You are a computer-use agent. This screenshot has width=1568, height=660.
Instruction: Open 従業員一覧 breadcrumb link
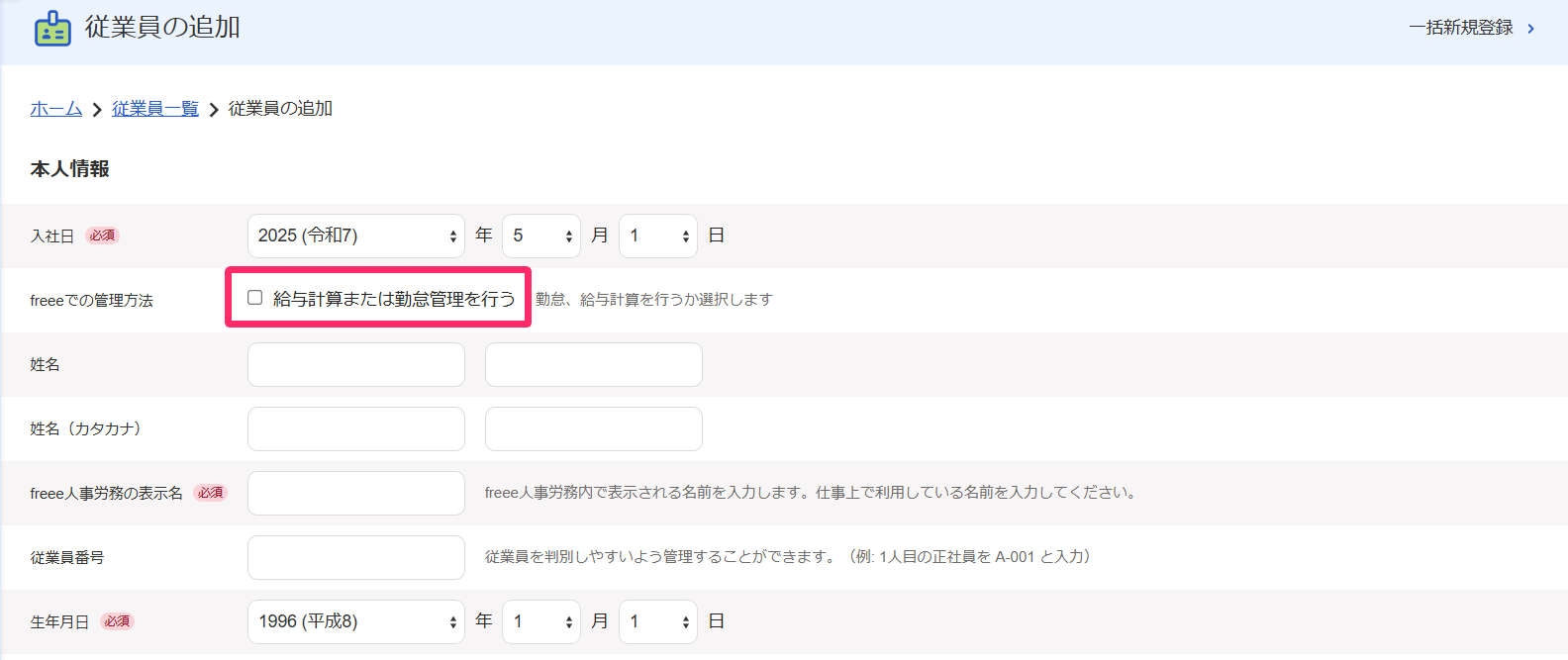coord(155,109)
